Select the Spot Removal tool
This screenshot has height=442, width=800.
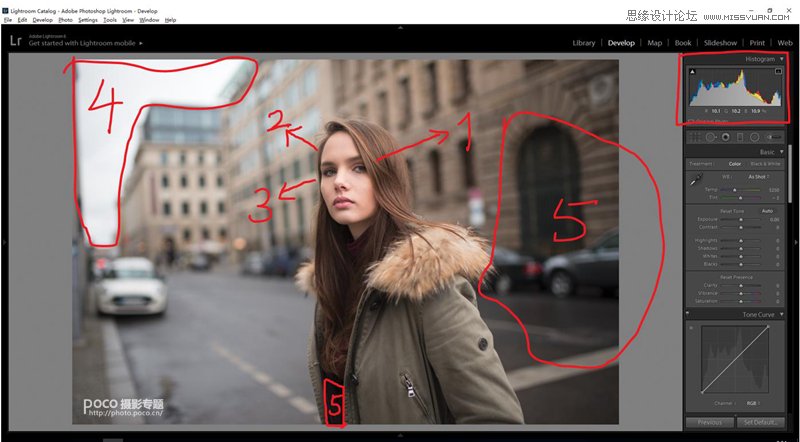tap(710, 136)
